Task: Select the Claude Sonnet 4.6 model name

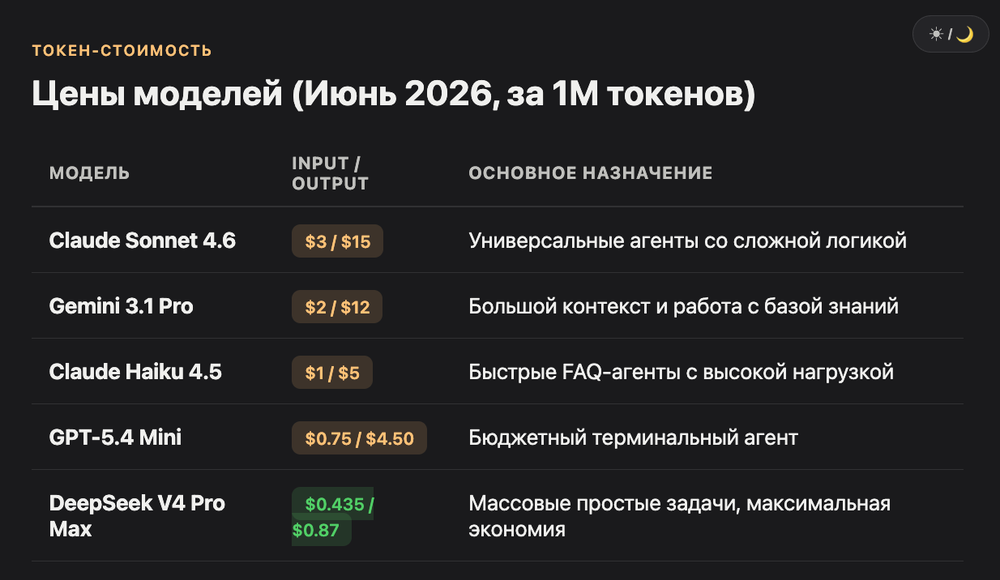Action: (142, 241)
